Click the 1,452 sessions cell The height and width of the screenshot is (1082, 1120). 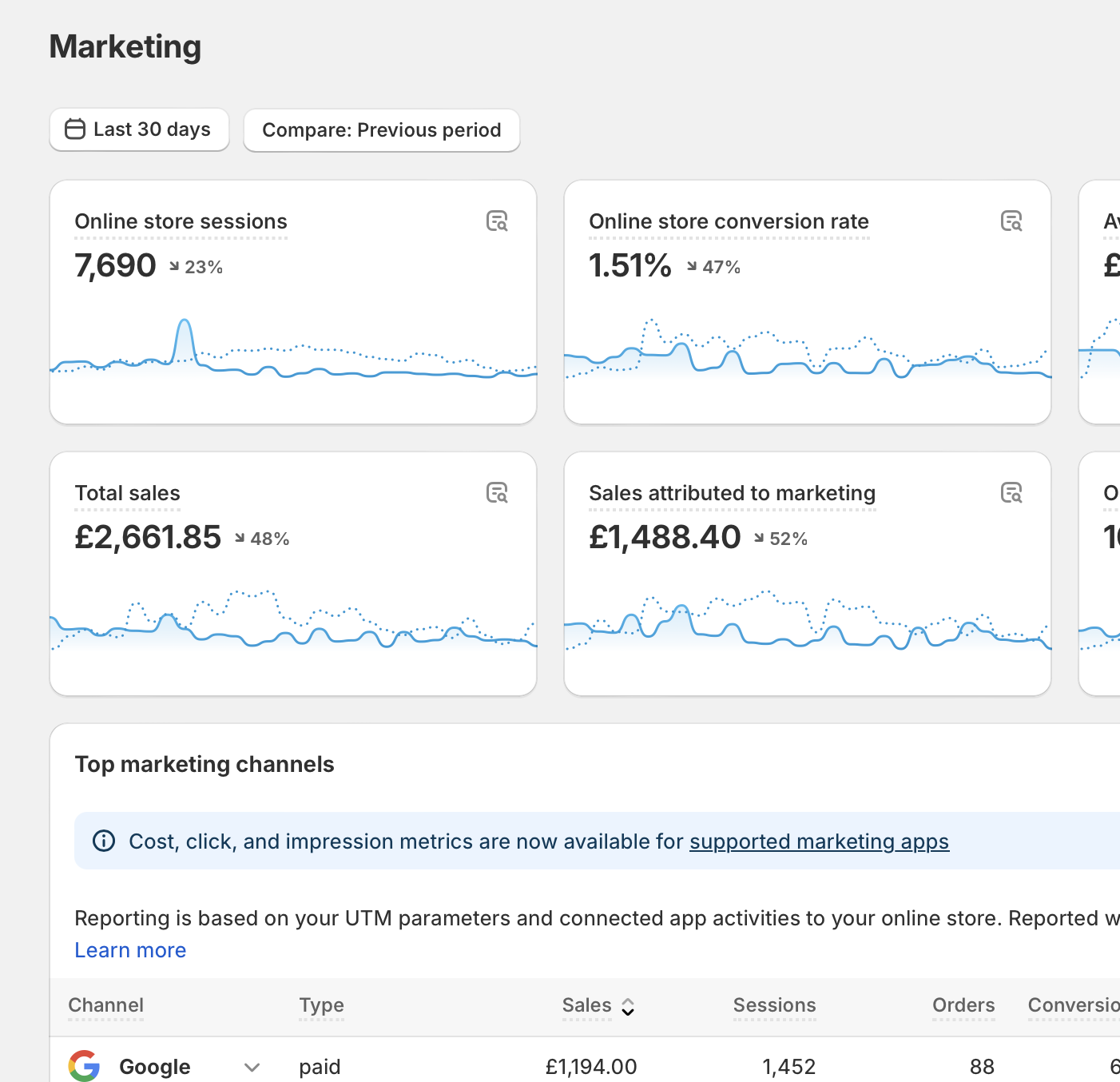[789, 1067]
